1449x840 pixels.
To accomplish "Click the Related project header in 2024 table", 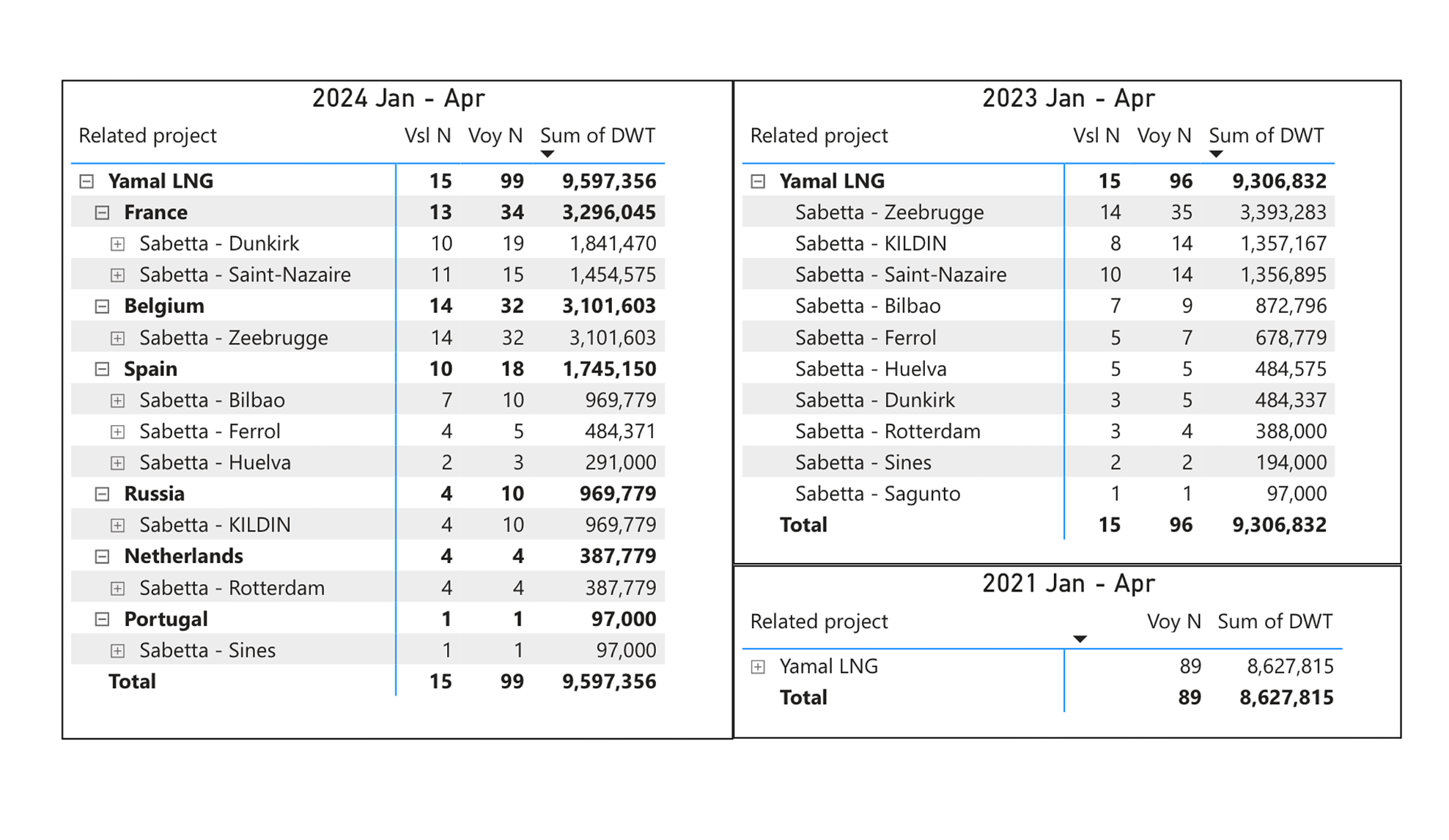I will (147, 135).
